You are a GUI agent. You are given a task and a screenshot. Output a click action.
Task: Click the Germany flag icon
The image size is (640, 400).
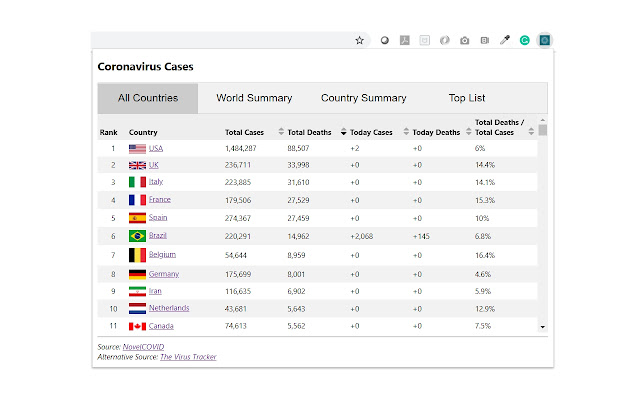[138, 272]
